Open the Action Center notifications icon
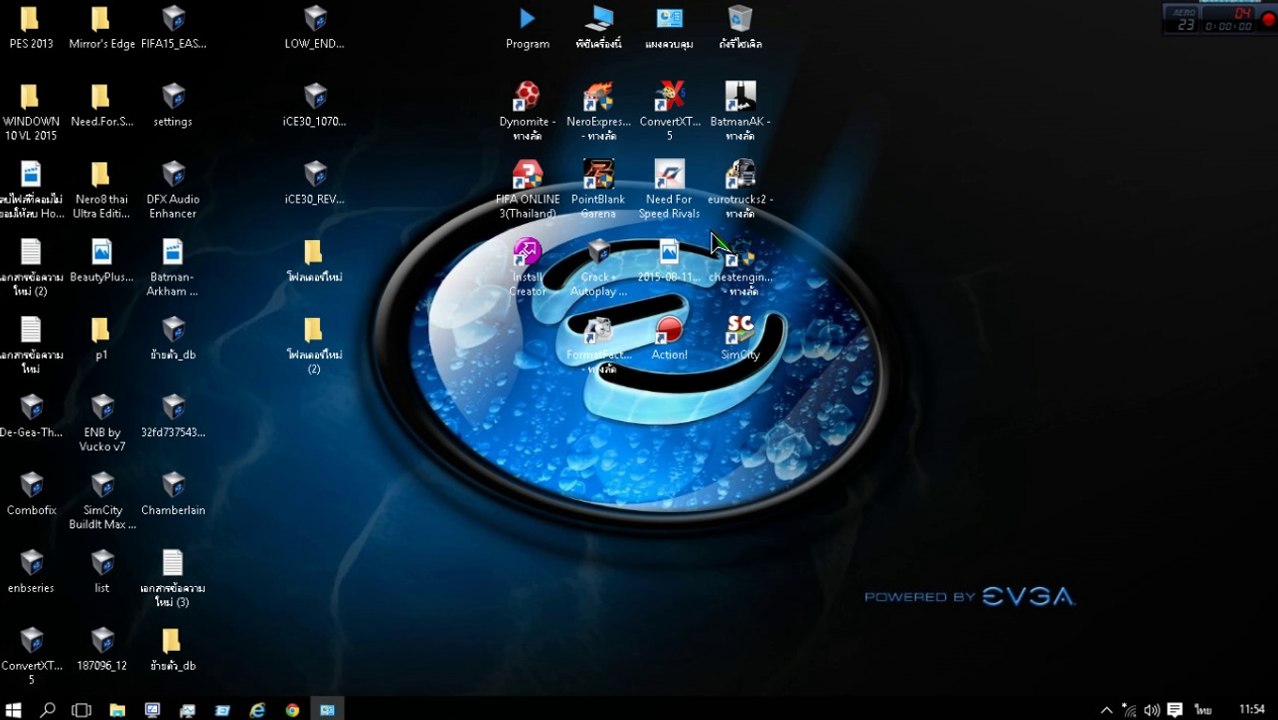Image resolution: width=1278 pixels, height=720 pixels. click(x=1176, y=710)
